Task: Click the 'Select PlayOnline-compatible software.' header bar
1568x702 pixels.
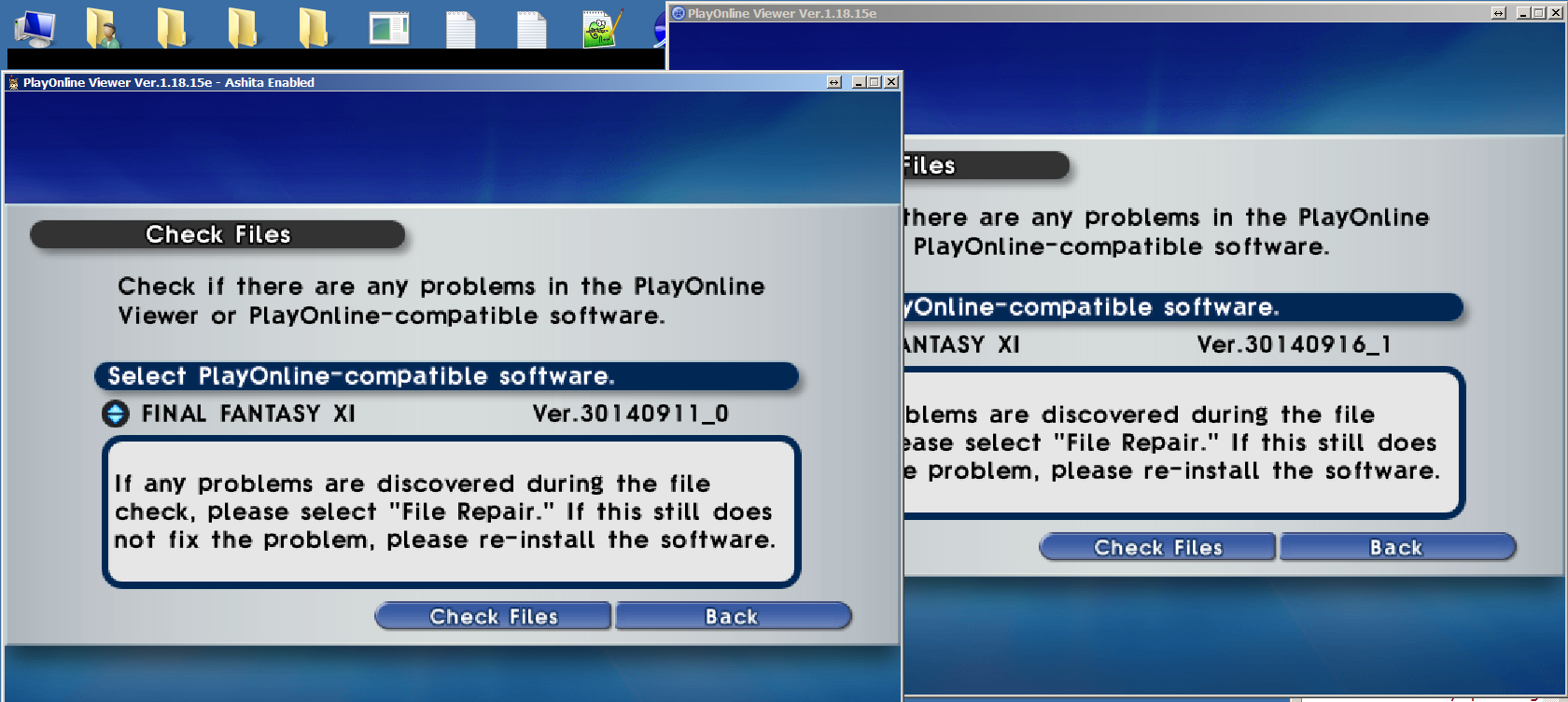Action: pos(446,376)
